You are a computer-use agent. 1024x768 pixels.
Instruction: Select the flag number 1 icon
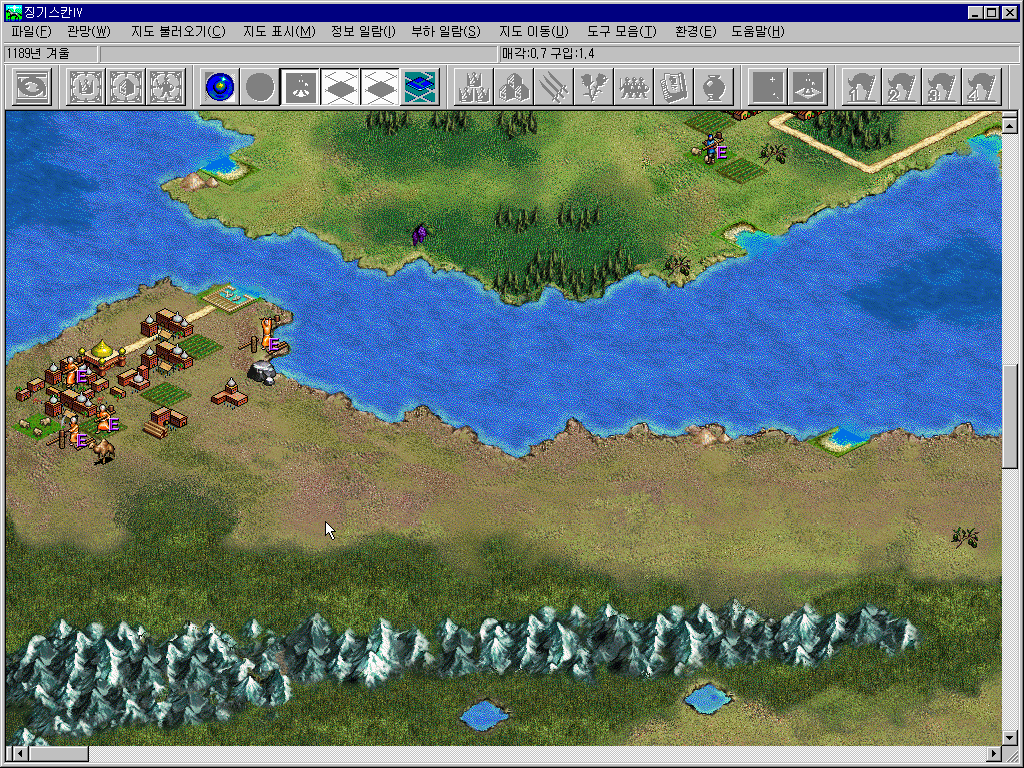tap(862, 86)
